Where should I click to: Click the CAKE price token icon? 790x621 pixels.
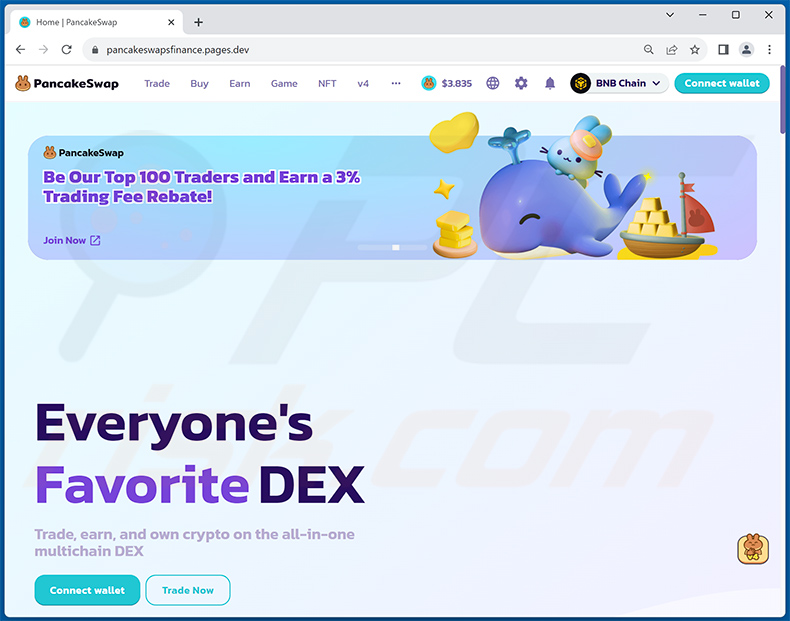pyautogui.click(x=428, y=83)
